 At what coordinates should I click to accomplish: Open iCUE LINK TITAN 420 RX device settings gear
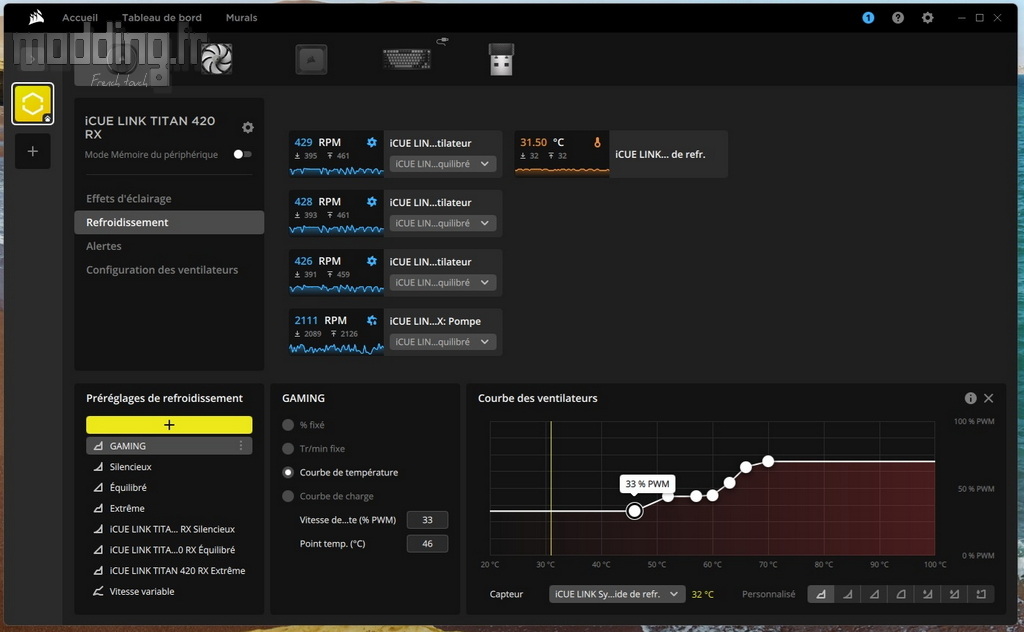point(248,127)
